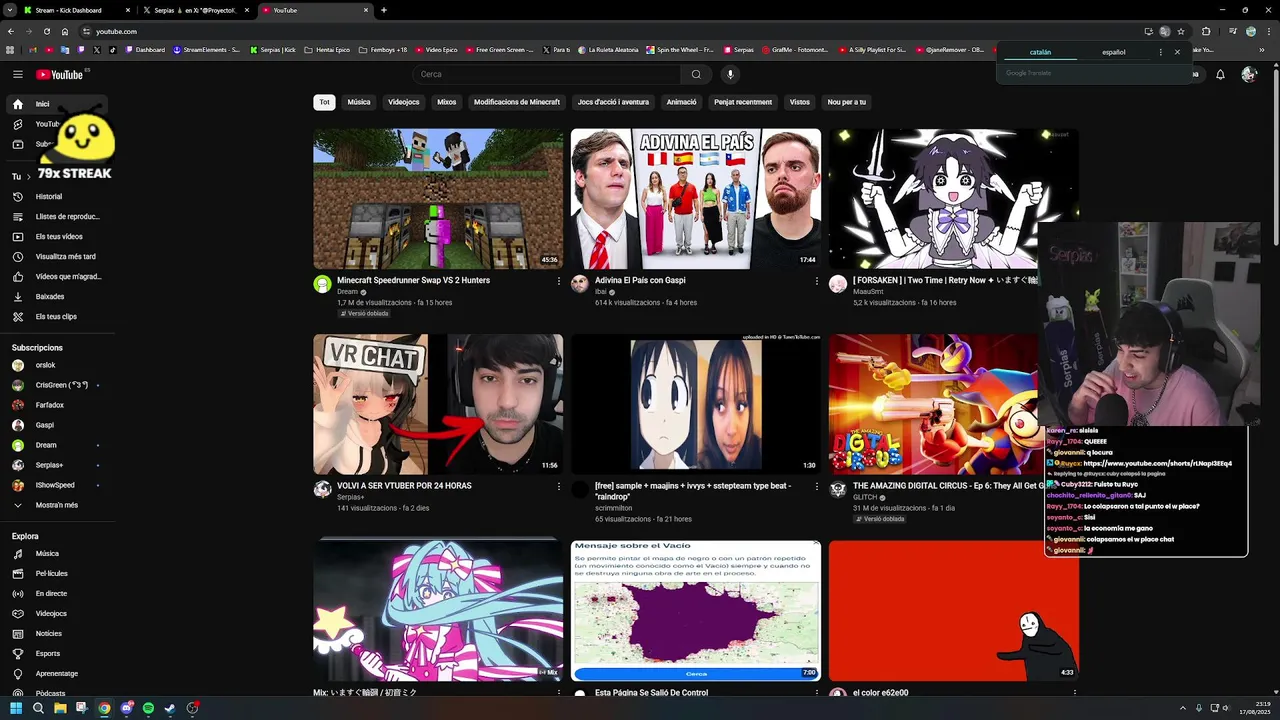
Task: Select the Animació filter chip
Action: tap(682, 102)
